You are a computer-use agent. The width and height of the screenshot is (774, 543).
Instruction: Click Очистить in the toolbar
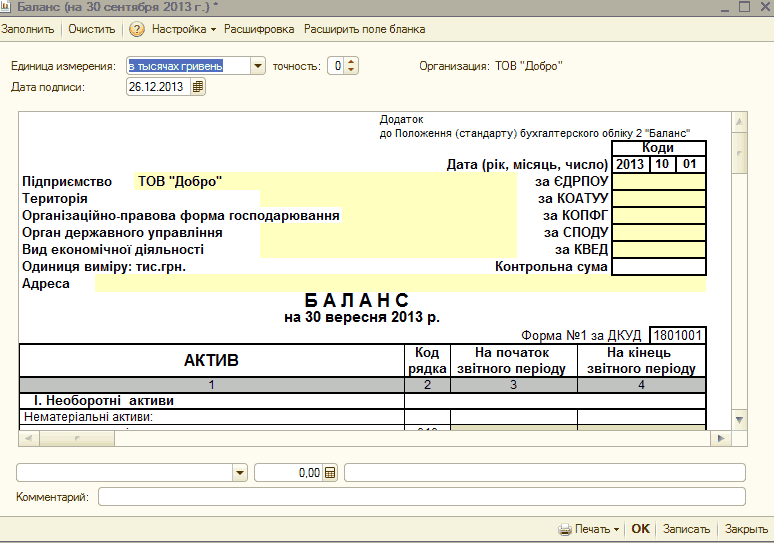tap(92, 29)
